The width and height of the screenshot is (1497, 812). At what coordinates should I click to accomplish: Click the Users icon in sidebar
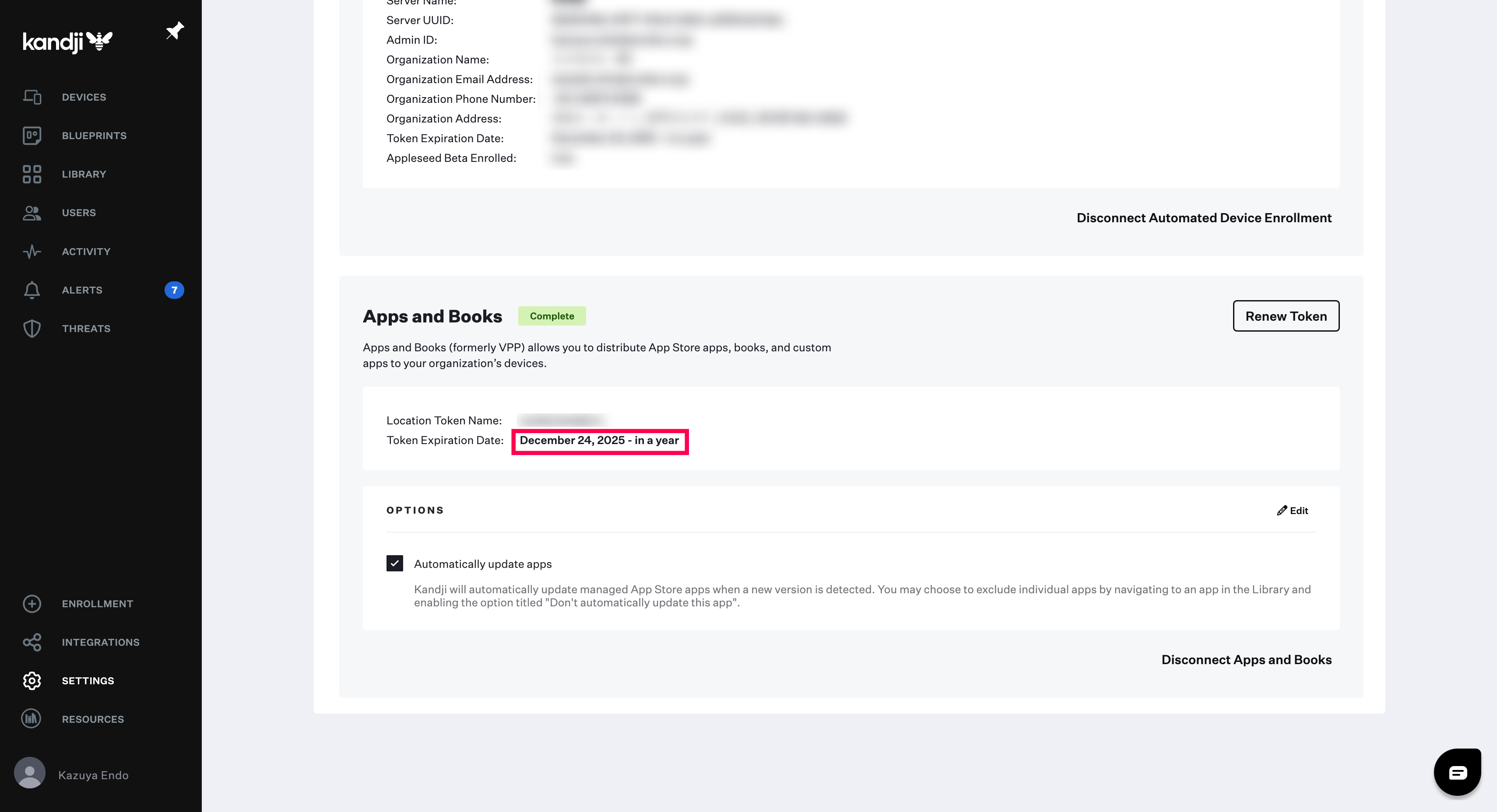coord(32,213)
